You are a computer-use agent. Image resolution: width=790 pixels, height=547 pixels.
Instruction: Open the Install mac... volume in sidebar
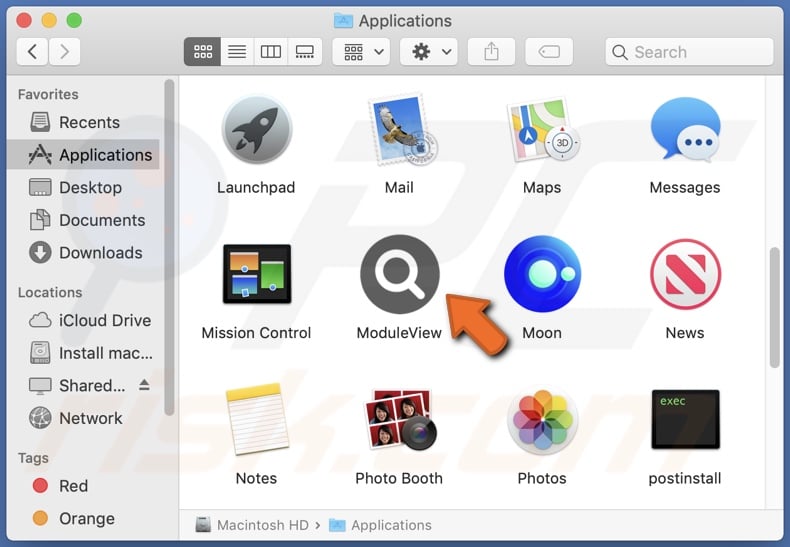point(83,353)
